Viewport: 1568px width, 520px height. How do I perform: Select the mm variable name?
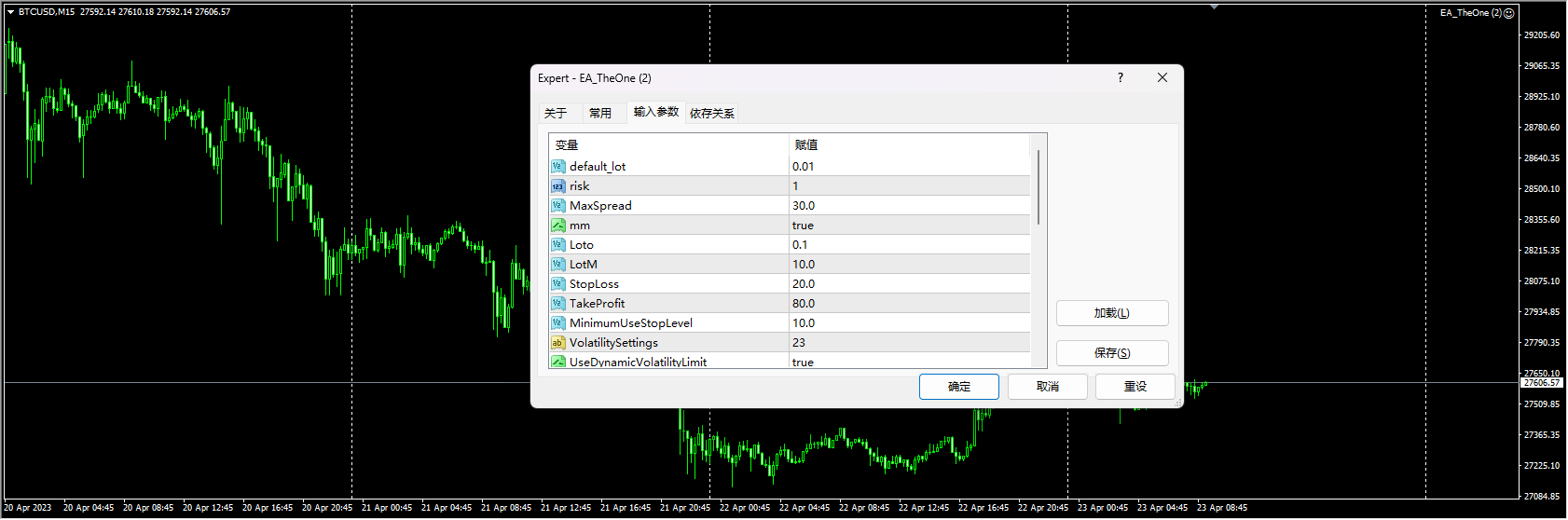580,226
